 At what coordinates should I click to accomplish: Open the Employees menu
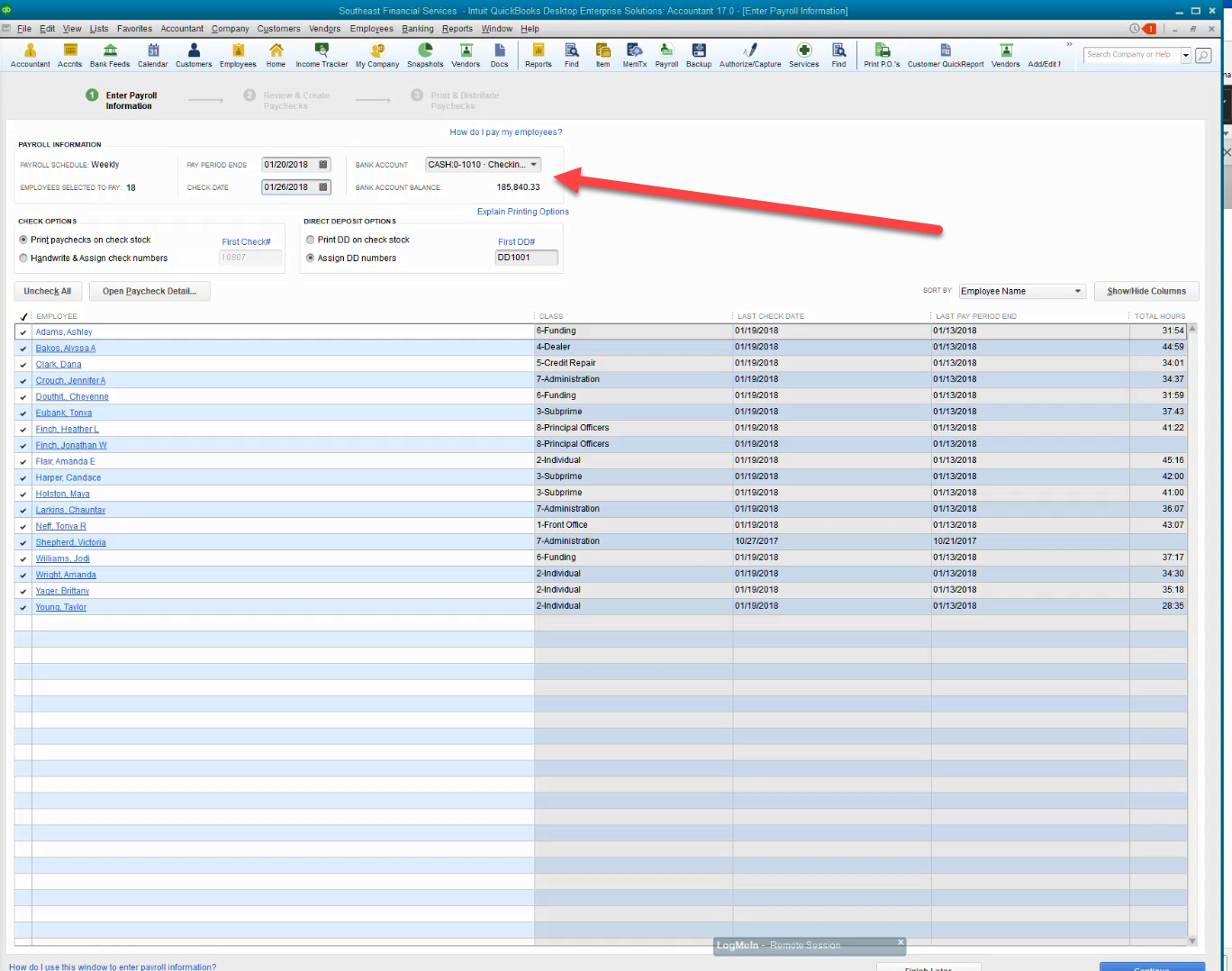point(371,28)
